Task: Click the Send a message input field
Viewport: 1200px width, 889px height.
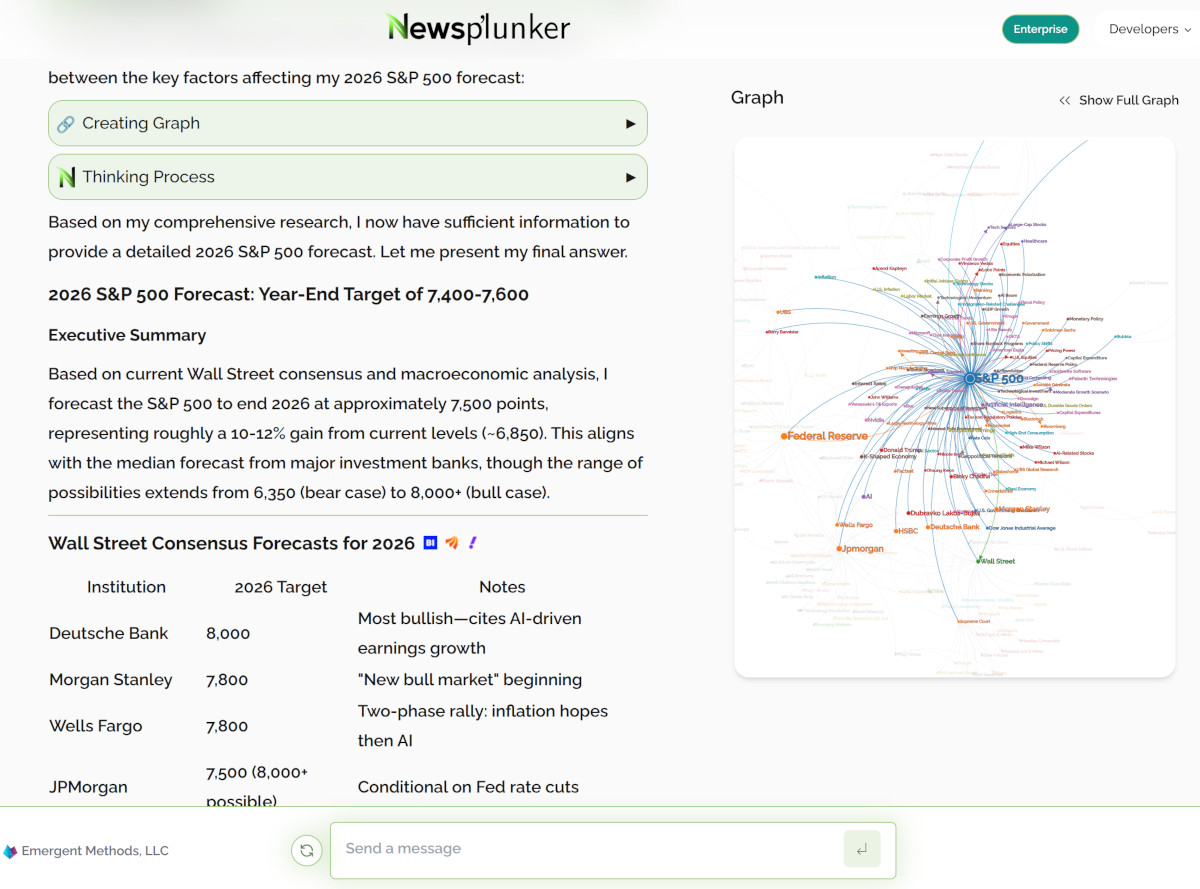Action: click(586, 849)
